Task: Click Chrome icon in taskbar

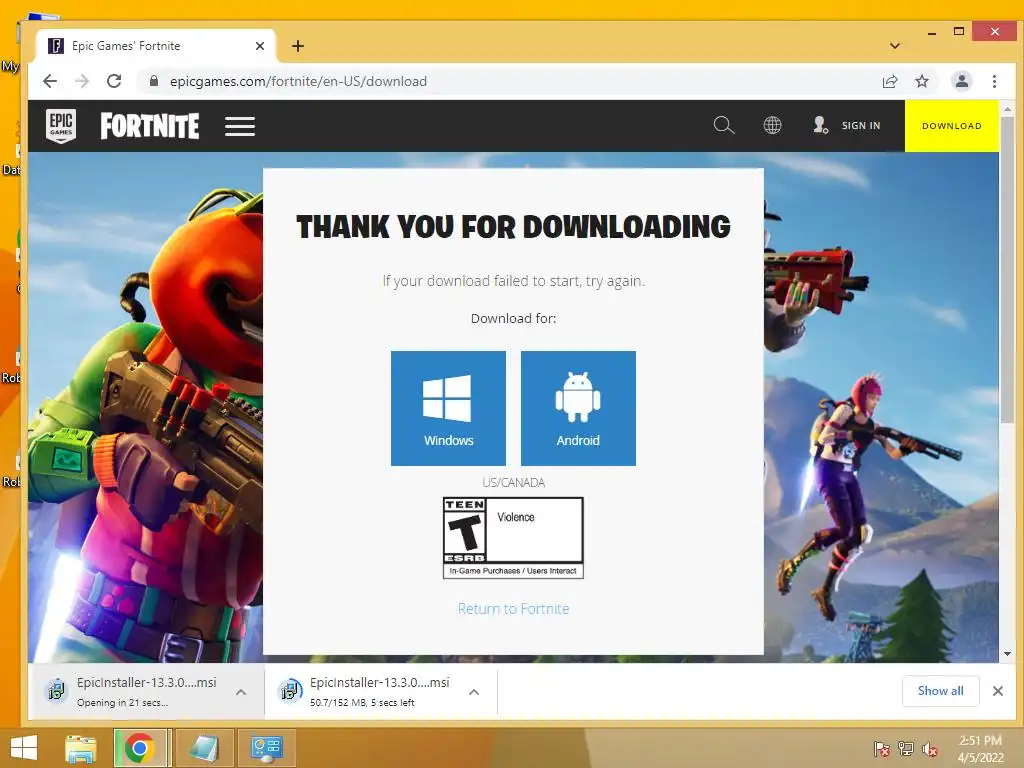Action: pos(139,748)
